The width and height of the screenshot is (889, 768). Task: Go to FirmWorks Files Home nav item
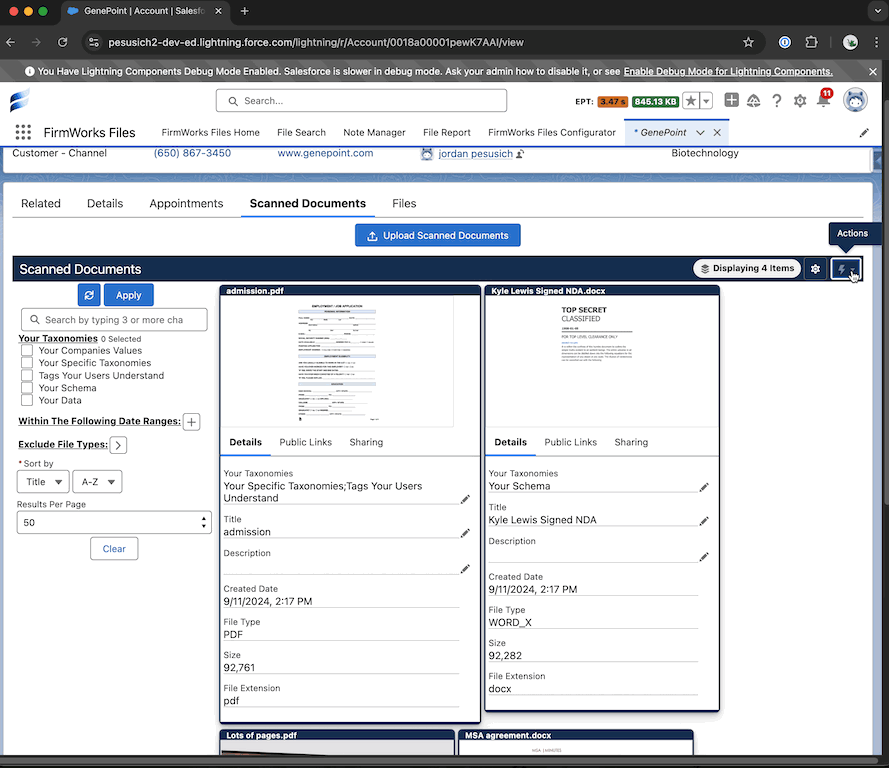(x=210, y=133)
